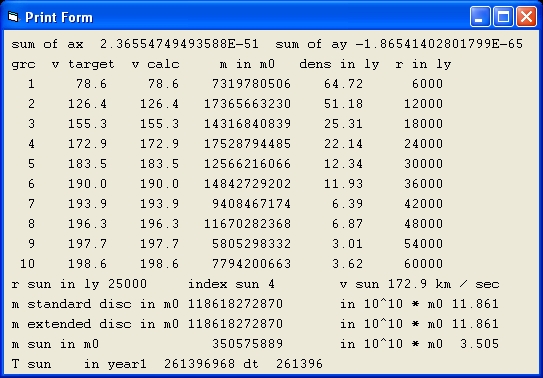543x378 pixels.
Task: Select v target value 190.0
Action: (87, 184)
